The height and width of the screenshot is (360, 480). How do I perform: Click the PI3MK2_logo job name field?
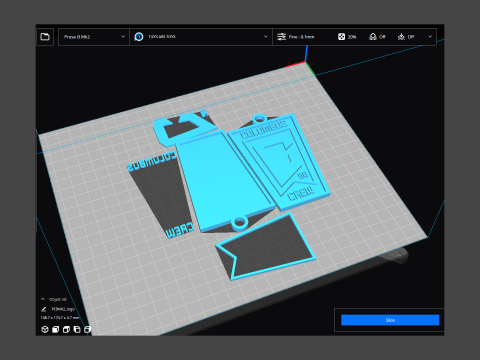click(x=63, y=309)
